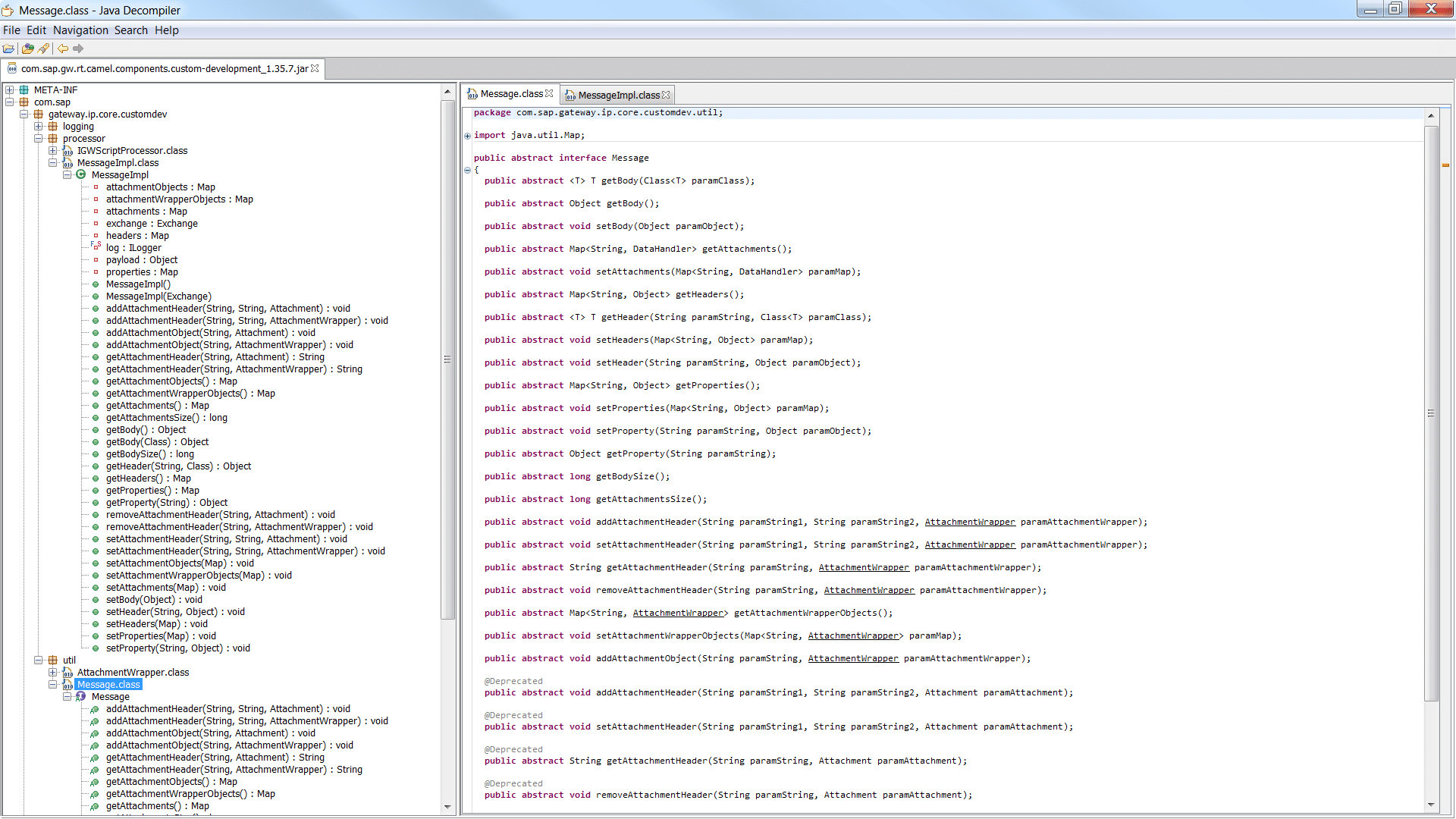This screenshot has height=819, width=1456.
Task: Go forward with the right arrow icon
Action: (x=78, y=49)
